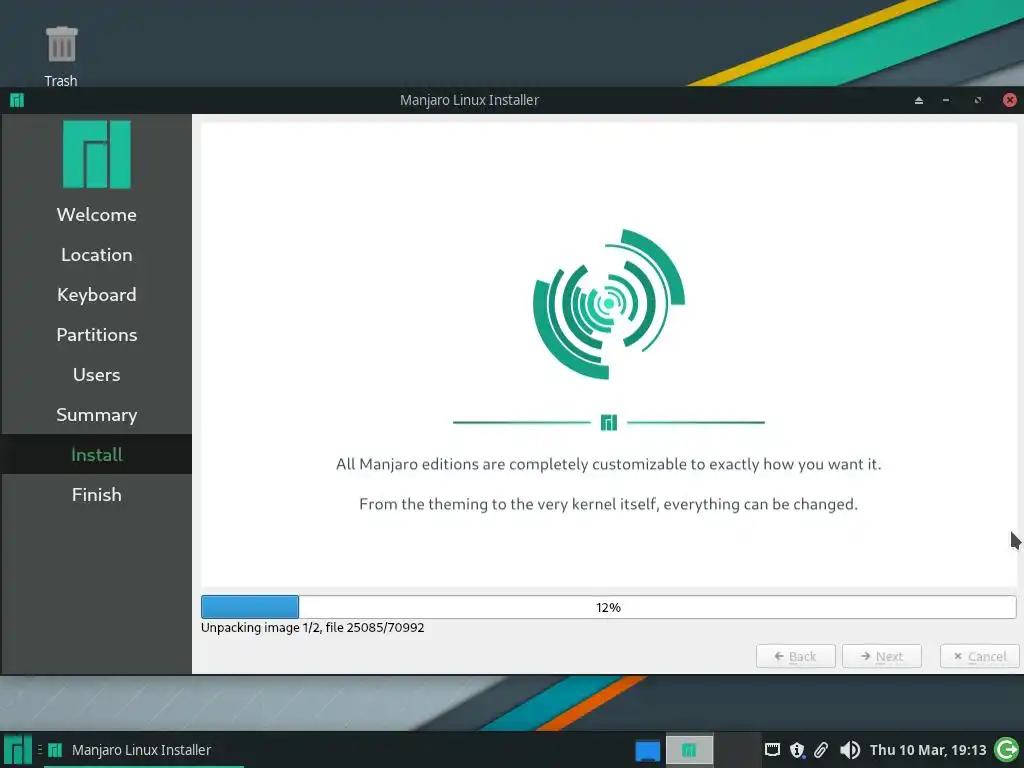Click the Next button
The width and height of the screenshot is (1024, 768).
click(x=882, y=656)
